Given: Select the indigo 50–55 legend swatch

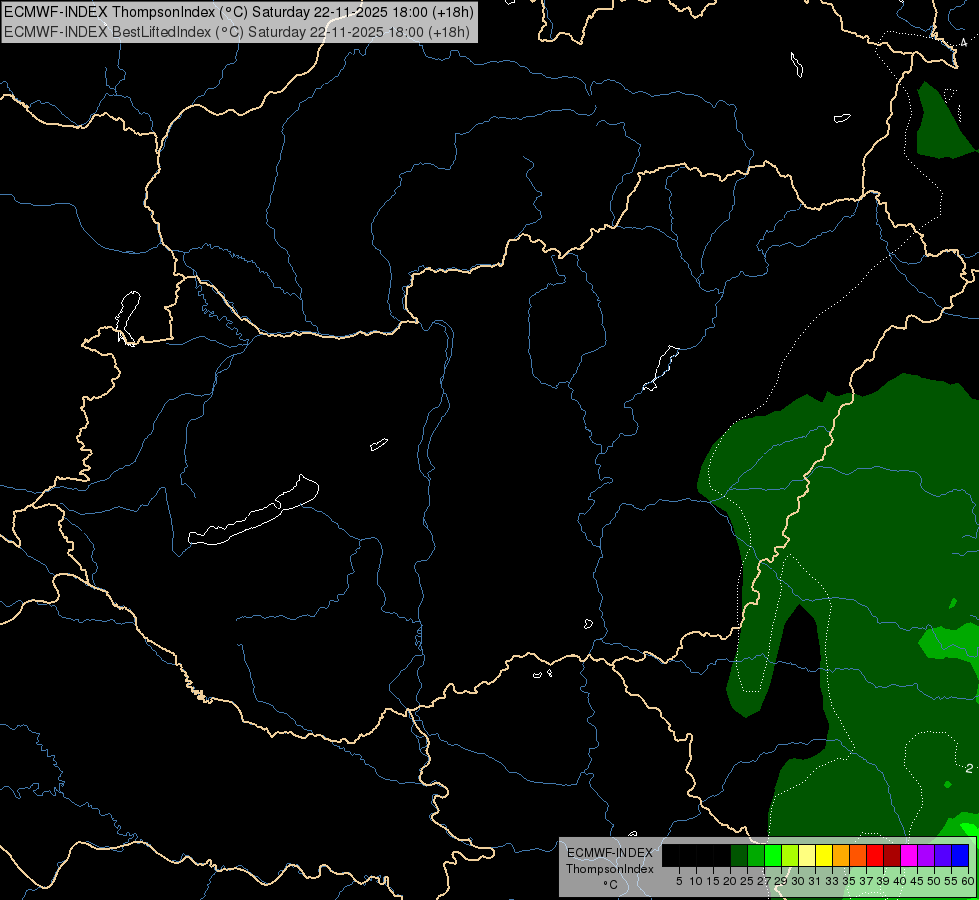Looking at the screenshot, I should pyautogui.click(x=943, y=855).
